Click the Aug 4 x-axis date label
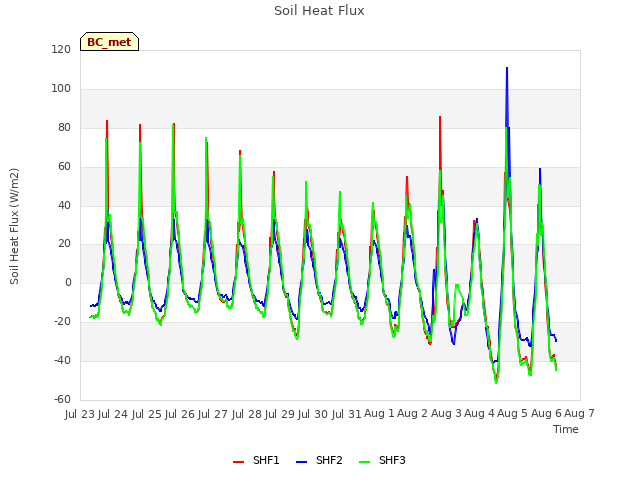This screenshot has width=640, height=480. [x=479, y=414]
